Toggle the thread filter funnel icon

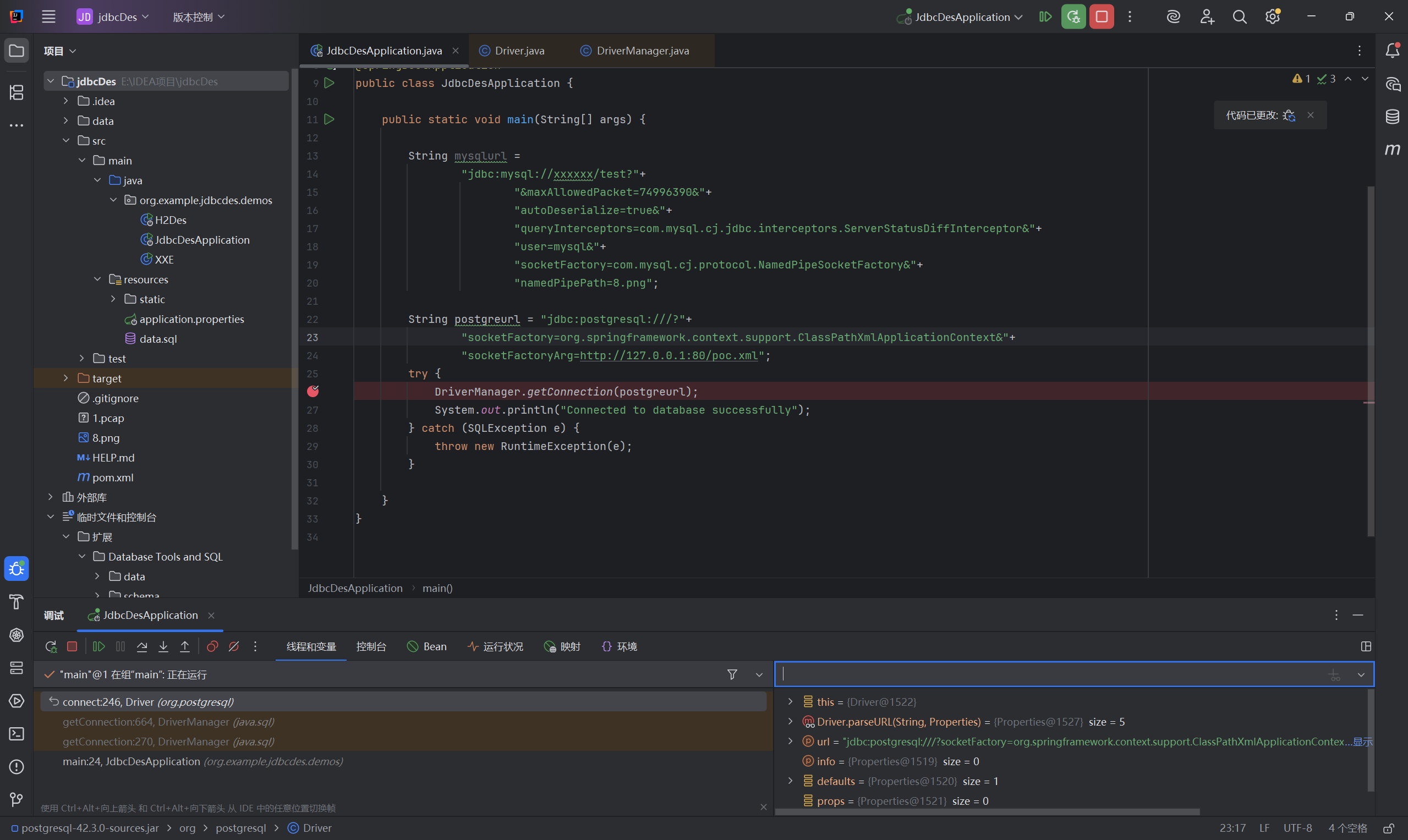point(732,674)
